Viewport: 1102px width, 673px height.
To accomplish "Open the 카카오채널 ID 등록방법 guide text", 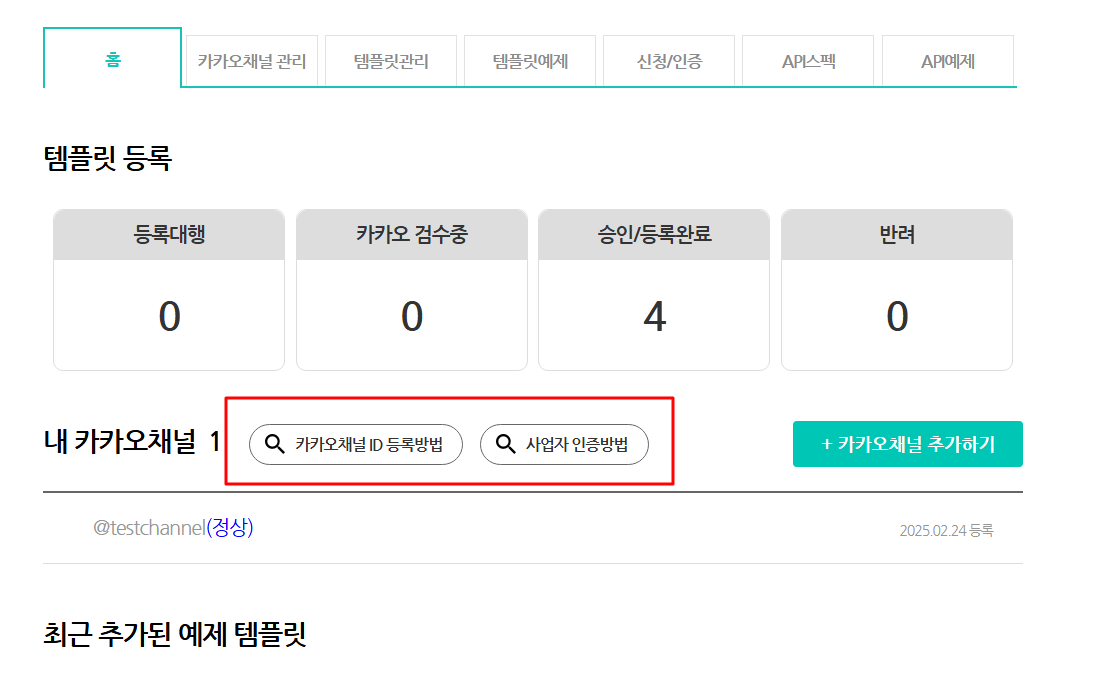I will pos(367,445).
